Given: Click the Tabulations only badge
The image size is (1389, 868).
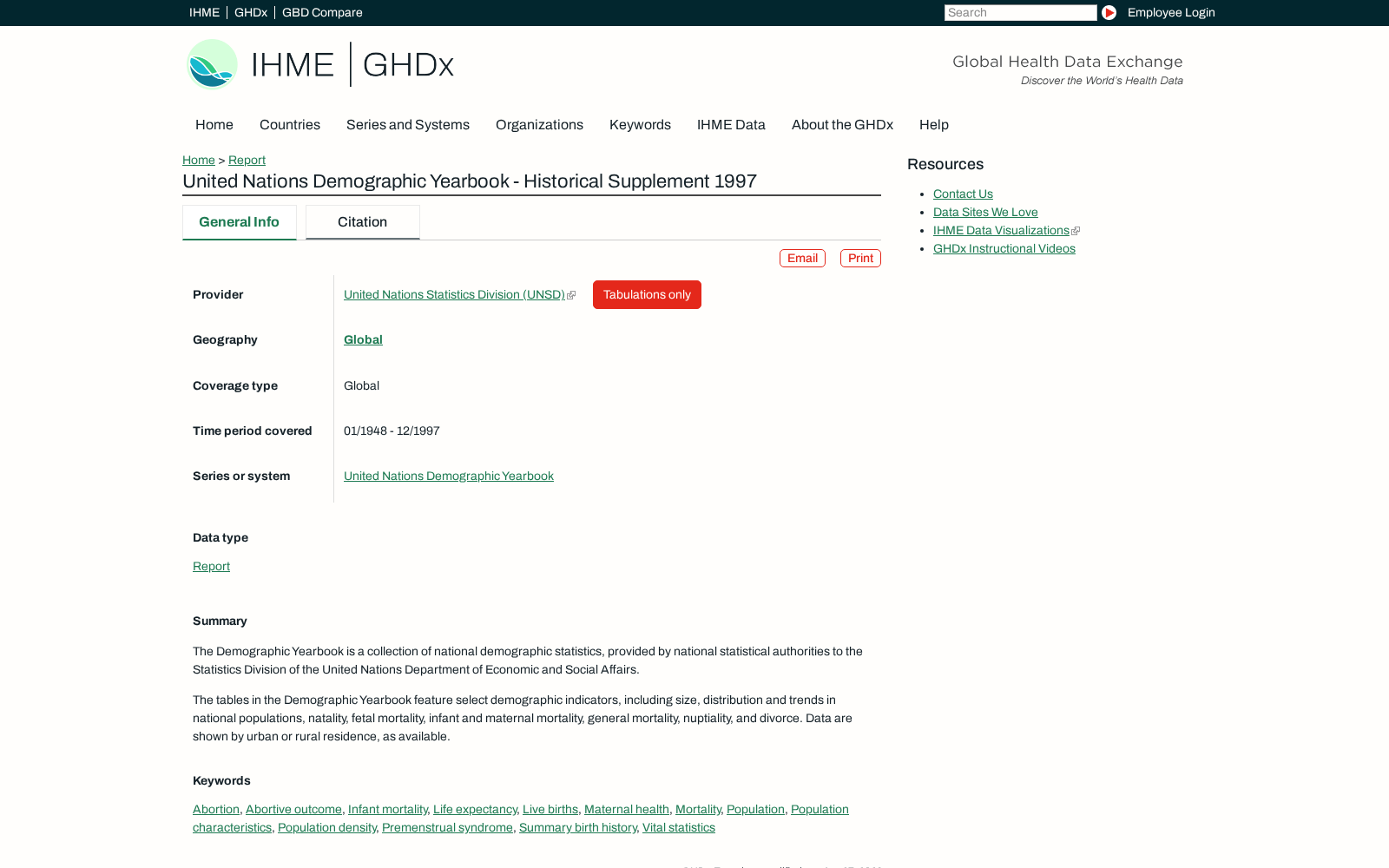Looking at the screenshot, I should click(x=647, y=294).
